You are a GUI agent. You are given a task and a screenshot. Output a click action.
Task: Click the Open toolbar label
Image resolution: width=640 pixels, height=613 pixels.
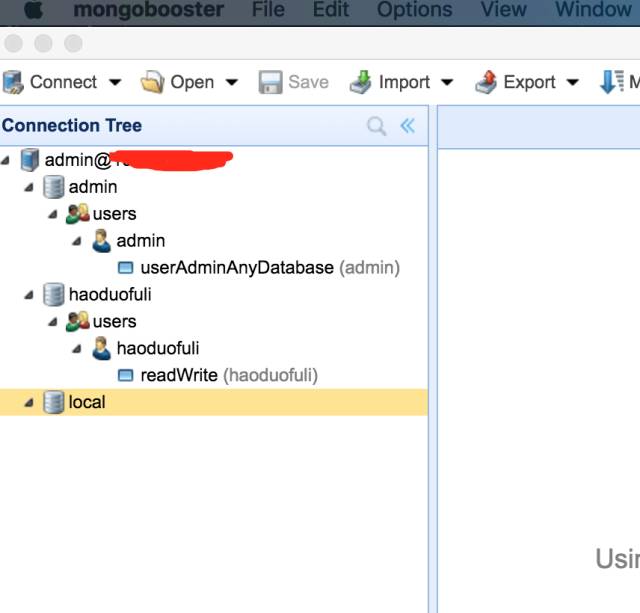pos(192,82)
